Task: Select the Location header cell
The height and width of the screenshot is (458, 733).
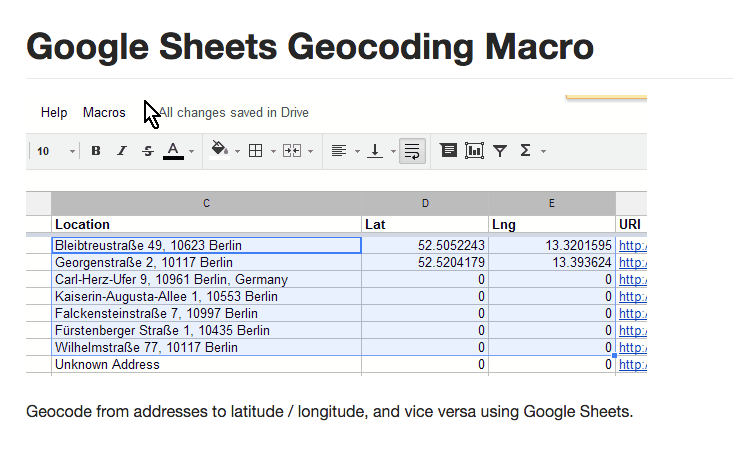Action: point(206,225)
